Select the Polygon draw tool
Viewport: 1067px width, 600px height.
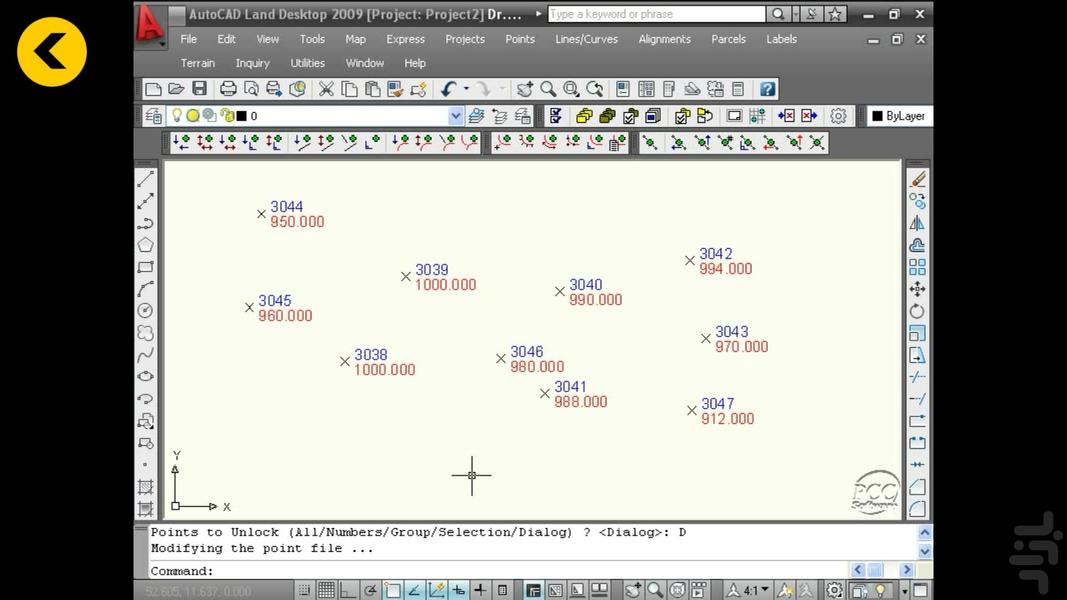(x=145, y=244)
